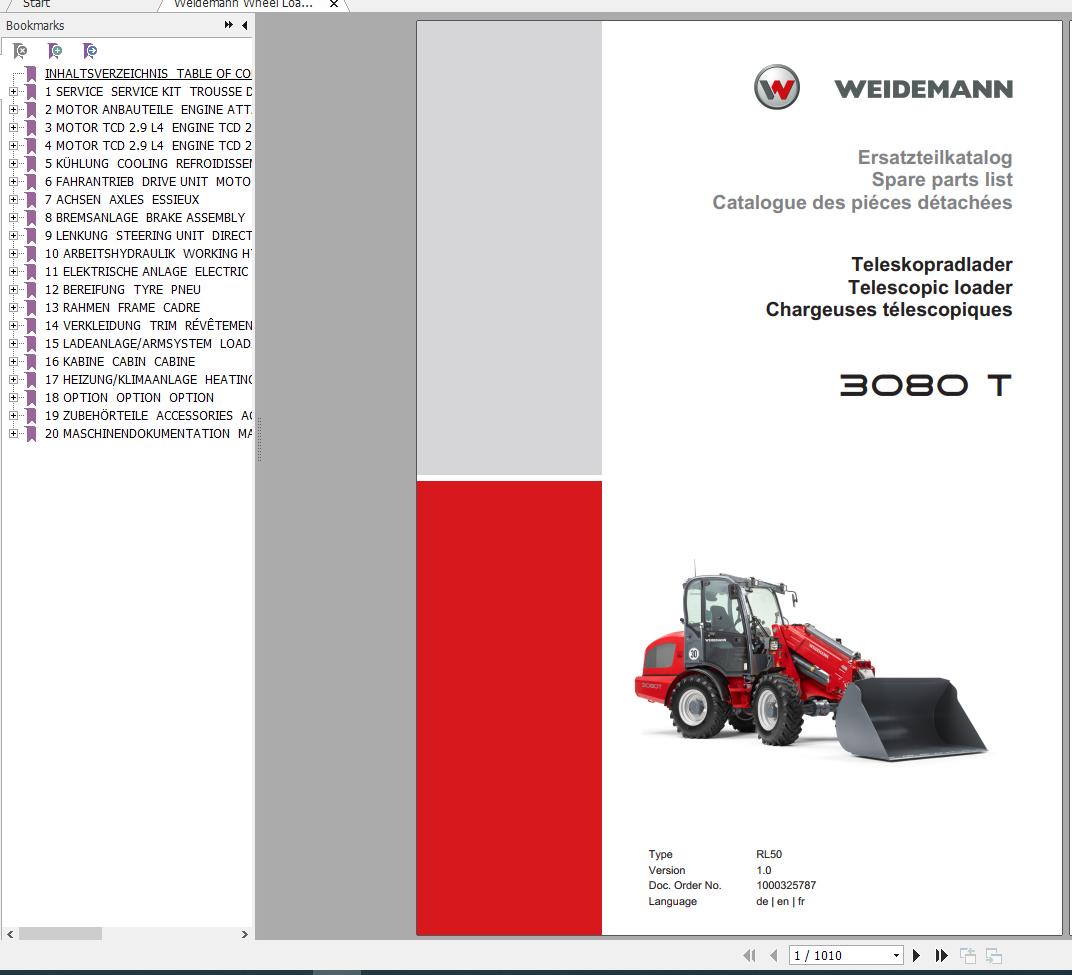
Task: Expand the 10 ARBEITSHYDRAULIK bookmark node
Action: coord(13,254)
